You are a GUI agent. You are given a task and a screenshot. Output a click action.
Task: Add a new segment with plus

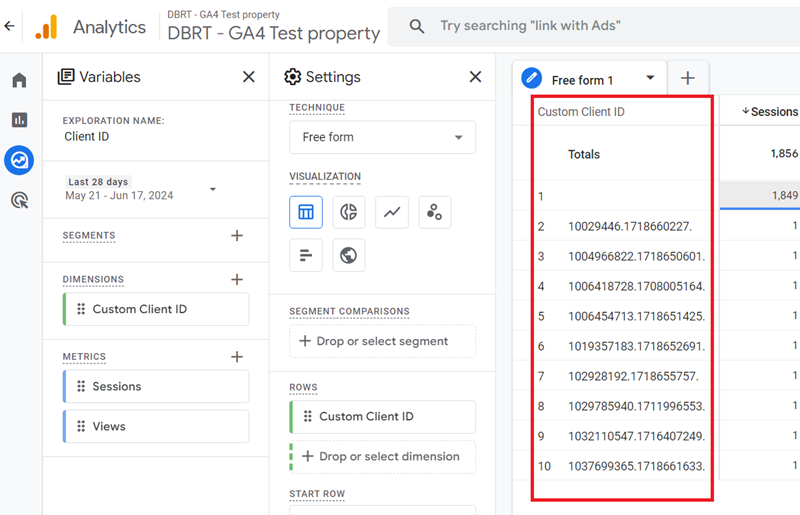pos(237,235)
